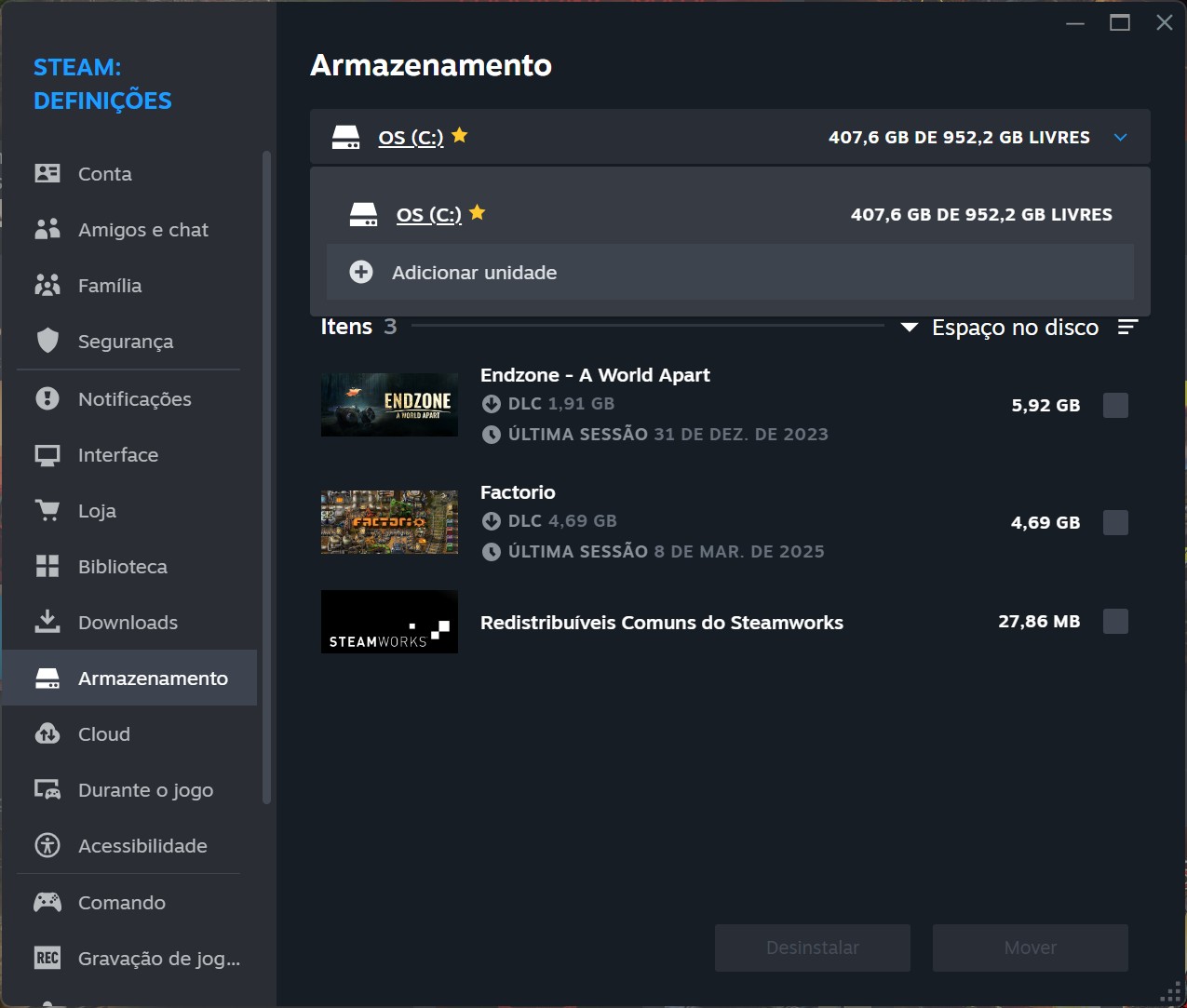Select the controller Comando icon

47,902
